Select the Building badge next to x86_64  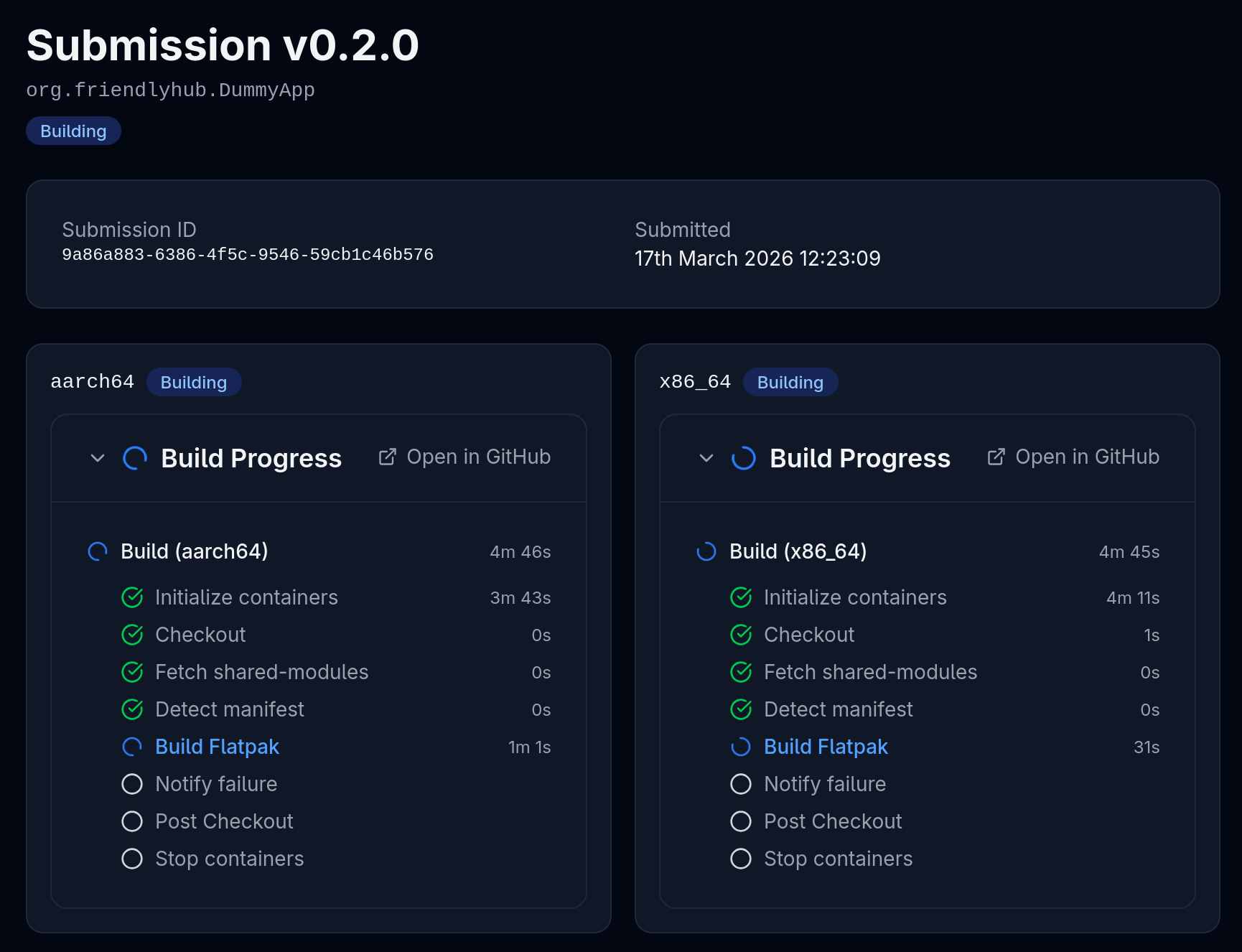(790, 382)
